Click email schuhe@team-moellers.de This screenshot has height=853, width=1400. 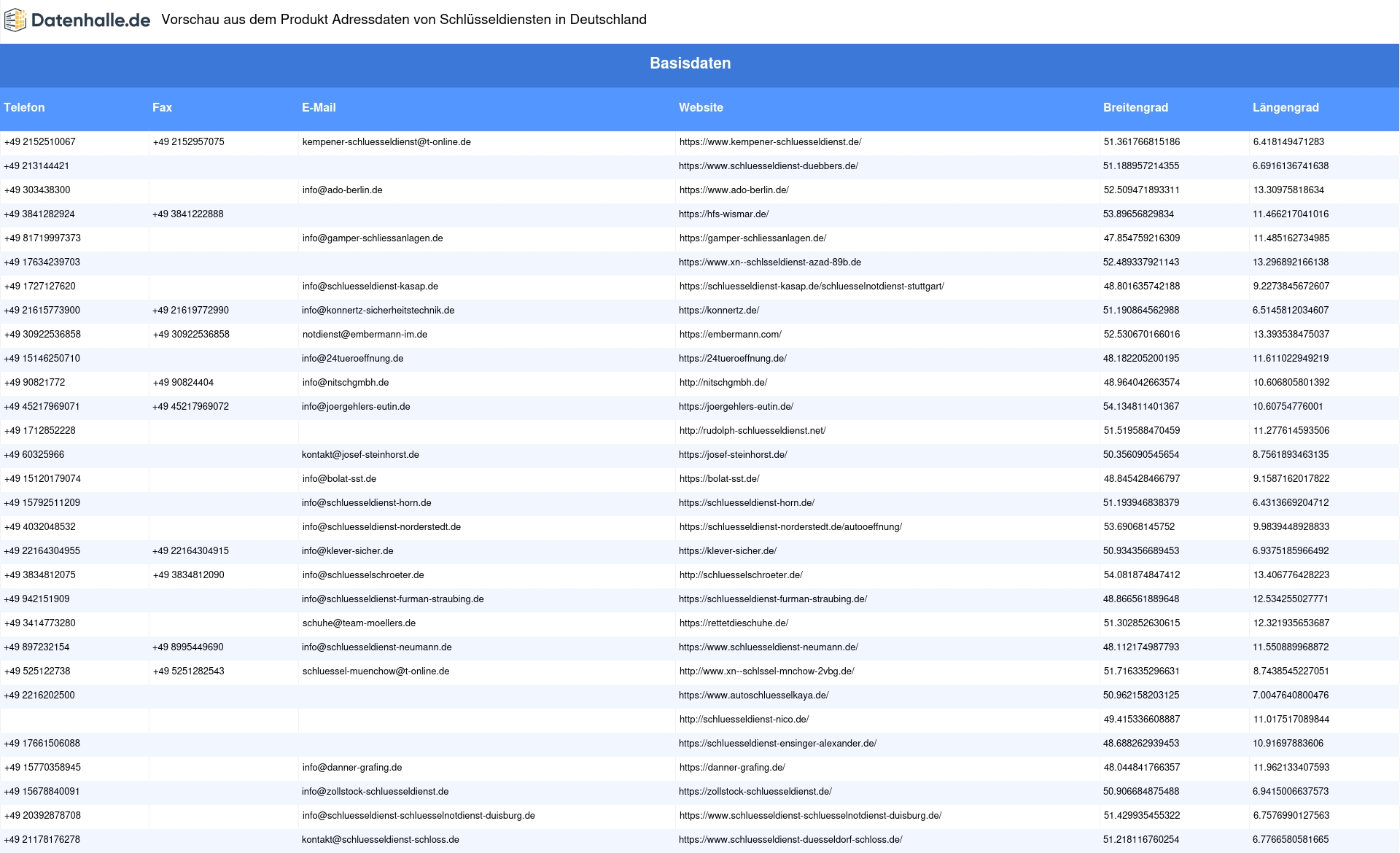tap(359, 623)
